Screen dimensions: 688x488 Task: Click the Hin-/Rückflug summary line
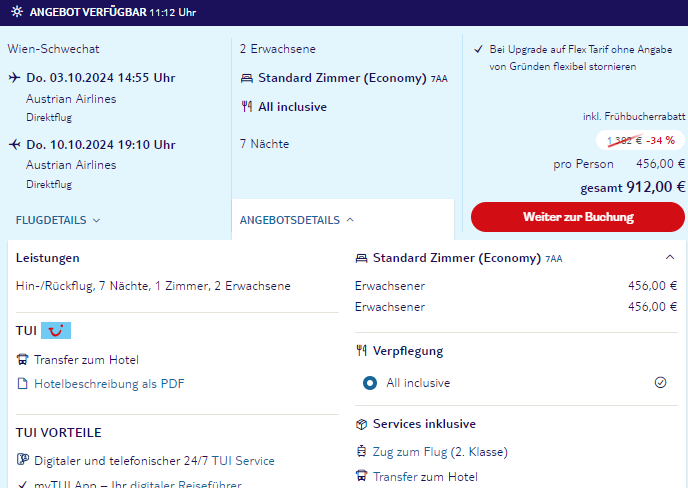coord(153,286)
